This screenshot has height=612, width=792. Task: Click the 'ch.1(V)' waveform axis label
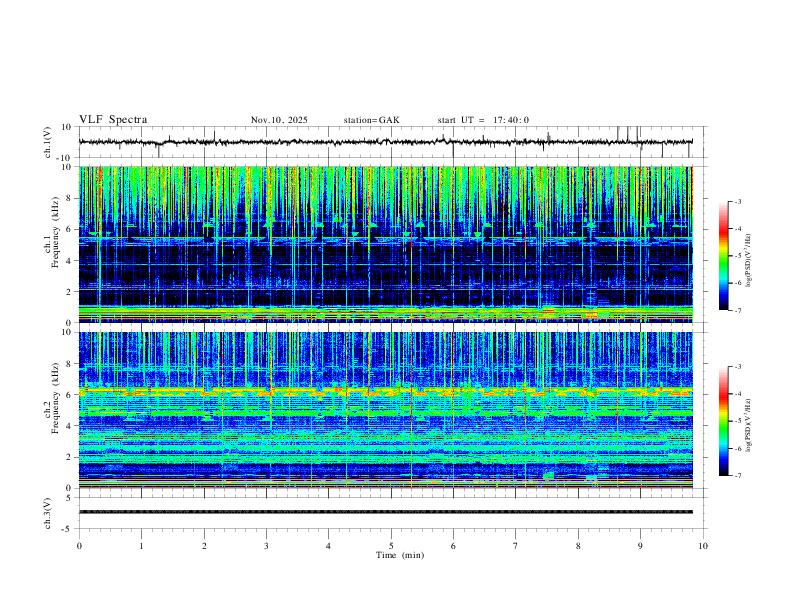tap(48, 142)
